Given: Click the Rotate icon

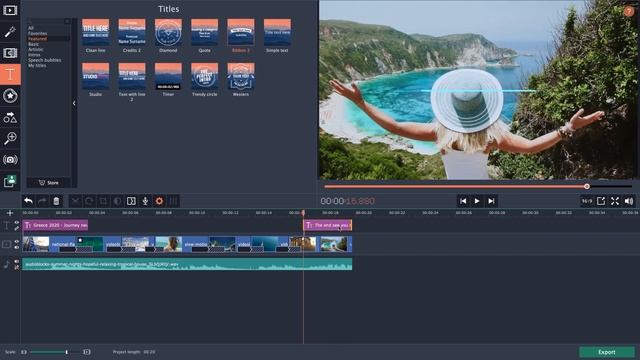Looking at the screenshot, I should coord(89,201).
